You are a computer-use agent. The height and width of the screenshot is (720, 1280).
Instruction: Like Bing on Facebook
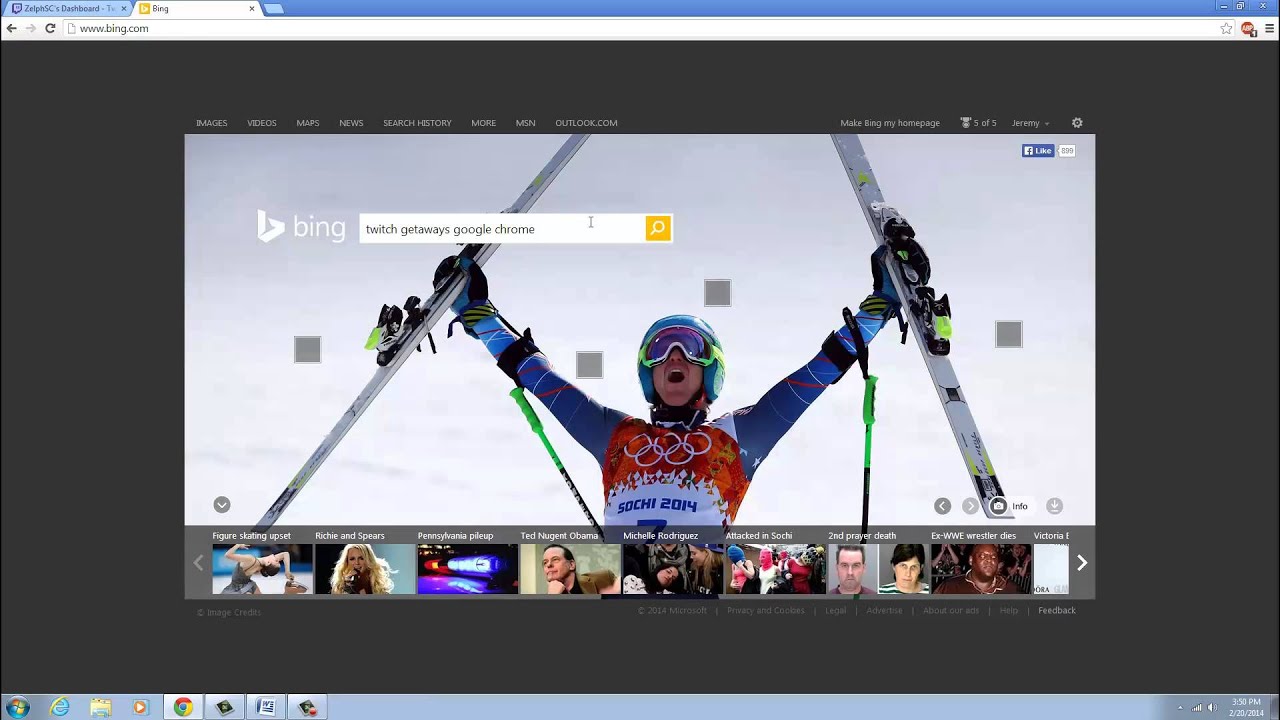pyautogui.click(x=1038, y=151)
